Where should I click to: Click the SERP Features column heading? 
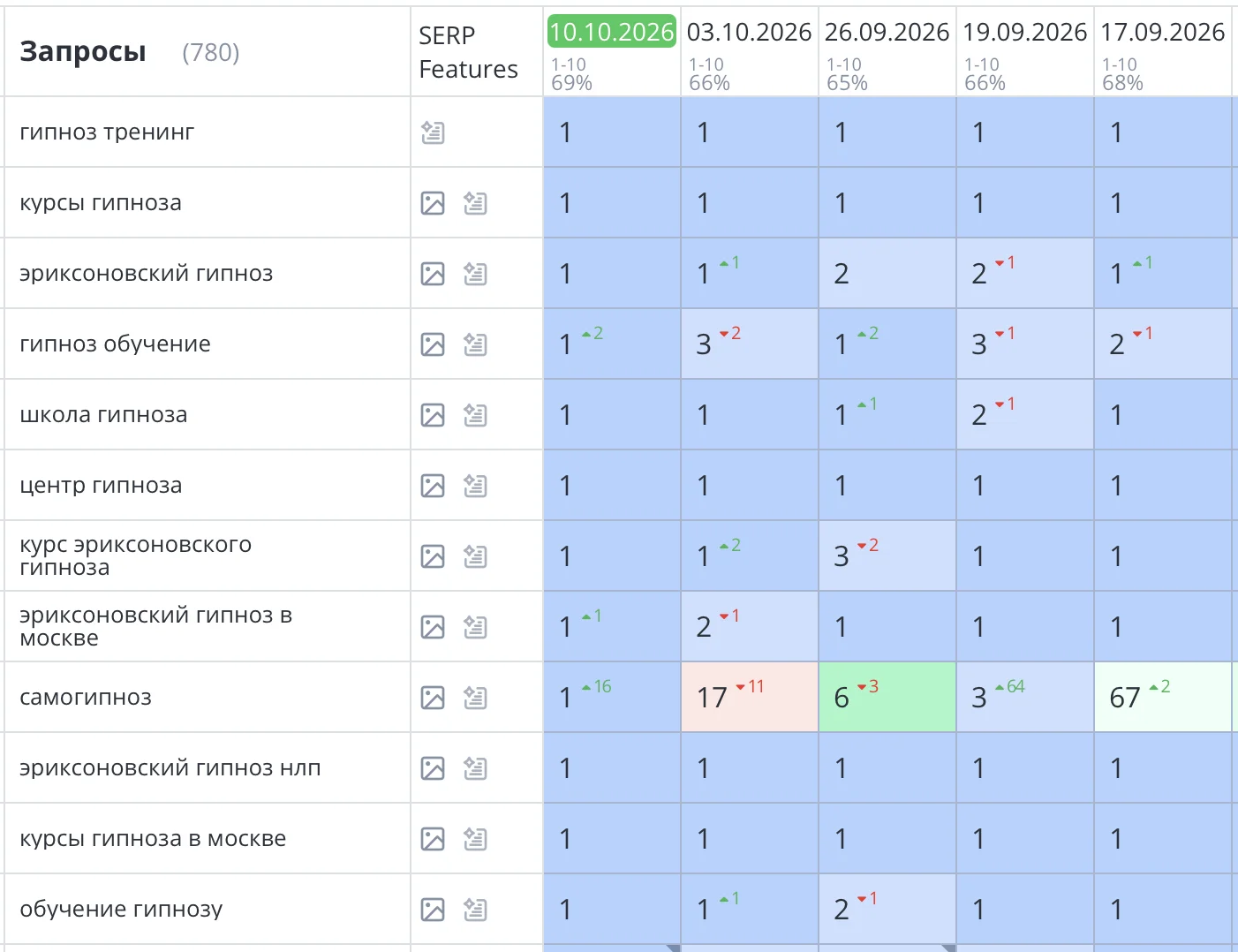468,52
